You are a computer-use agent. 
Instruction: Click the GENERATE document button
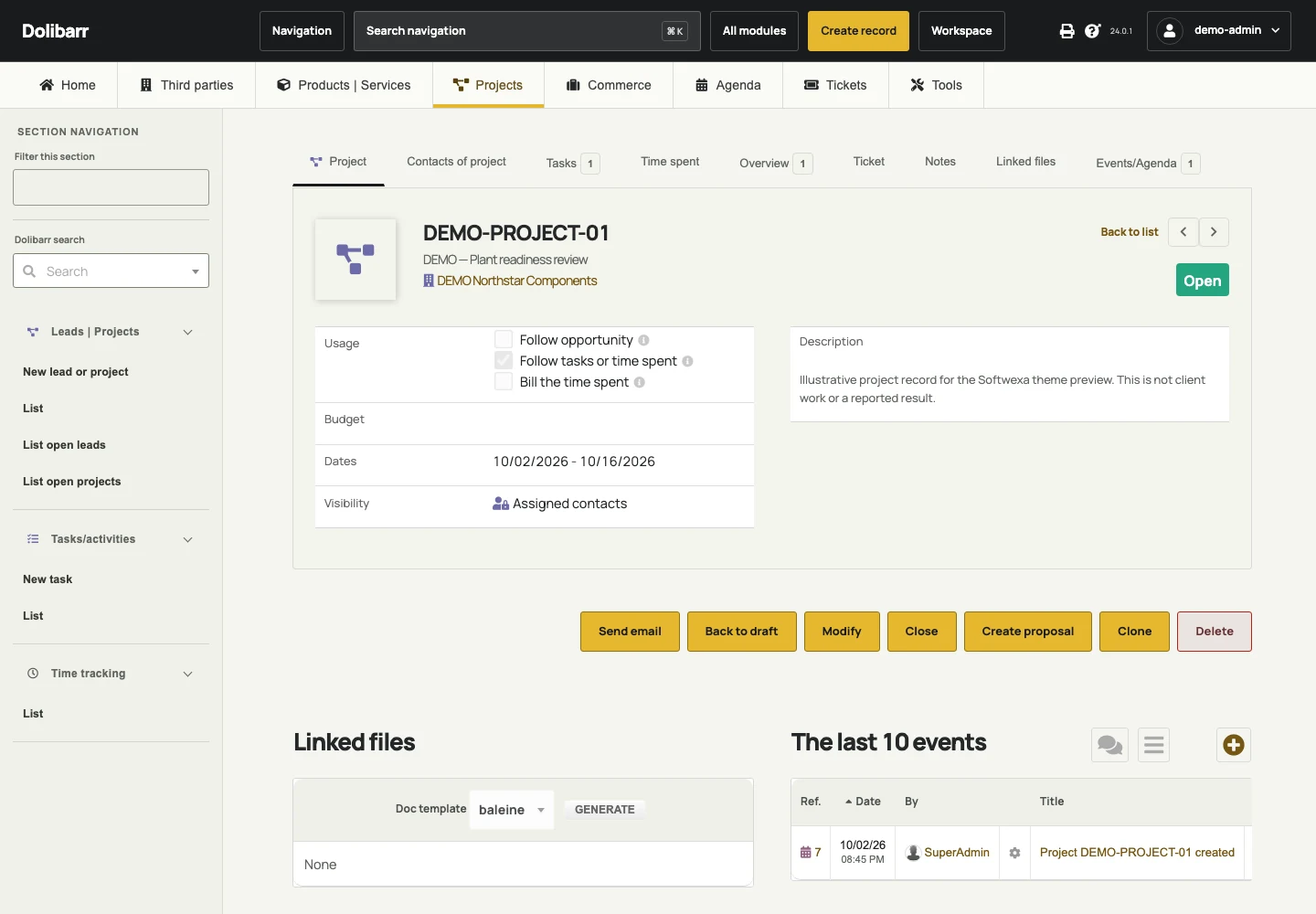pos(605,810)
